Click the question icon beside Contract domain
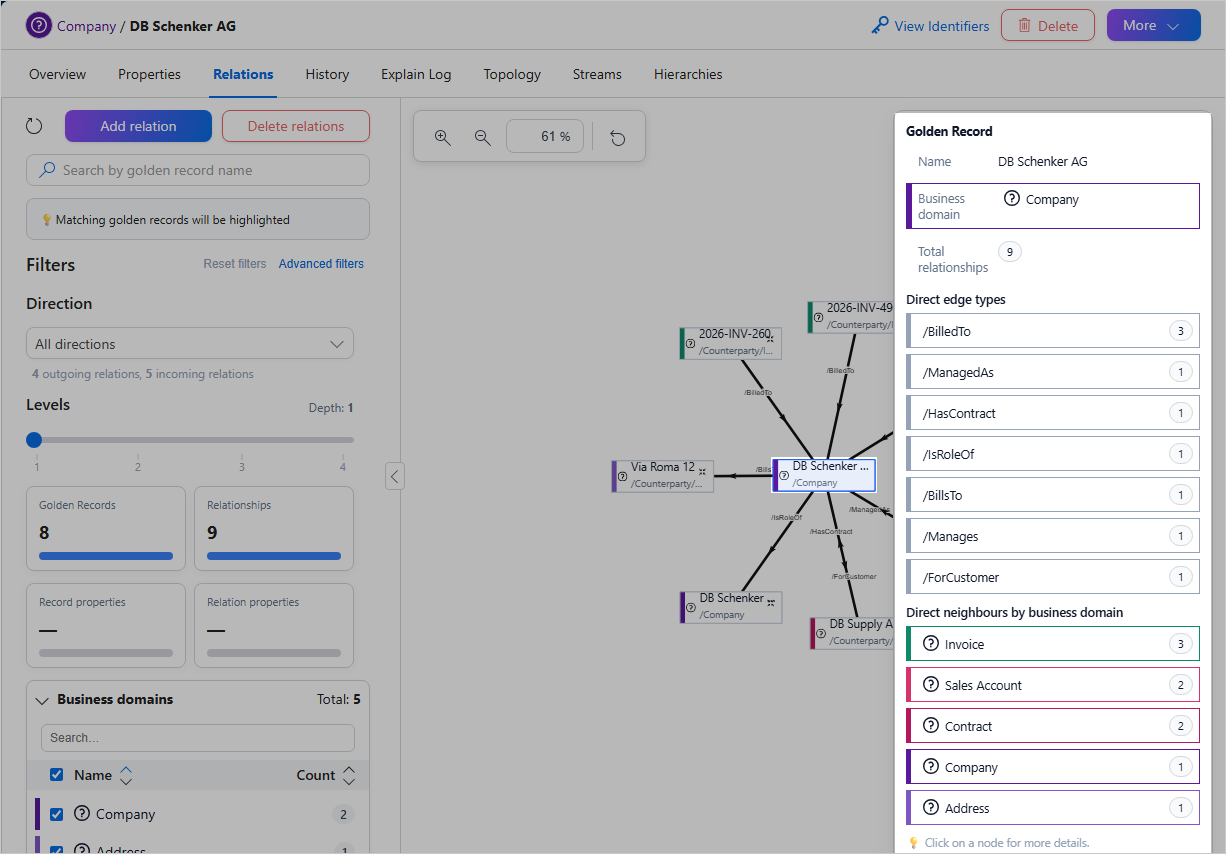Screen dimensions: 1226x854 coord(931,726)
